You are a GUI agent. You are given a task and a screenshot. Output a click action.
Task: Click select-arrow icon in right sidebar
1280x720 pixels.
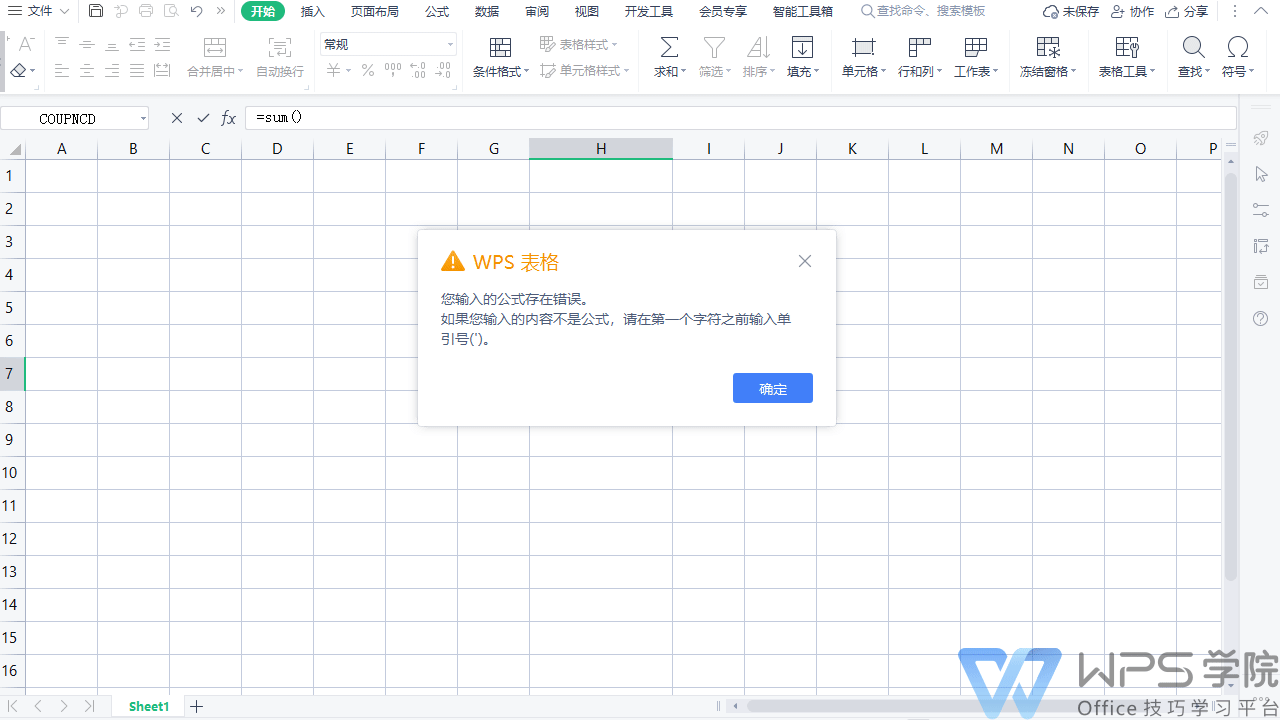[1261, 174]
